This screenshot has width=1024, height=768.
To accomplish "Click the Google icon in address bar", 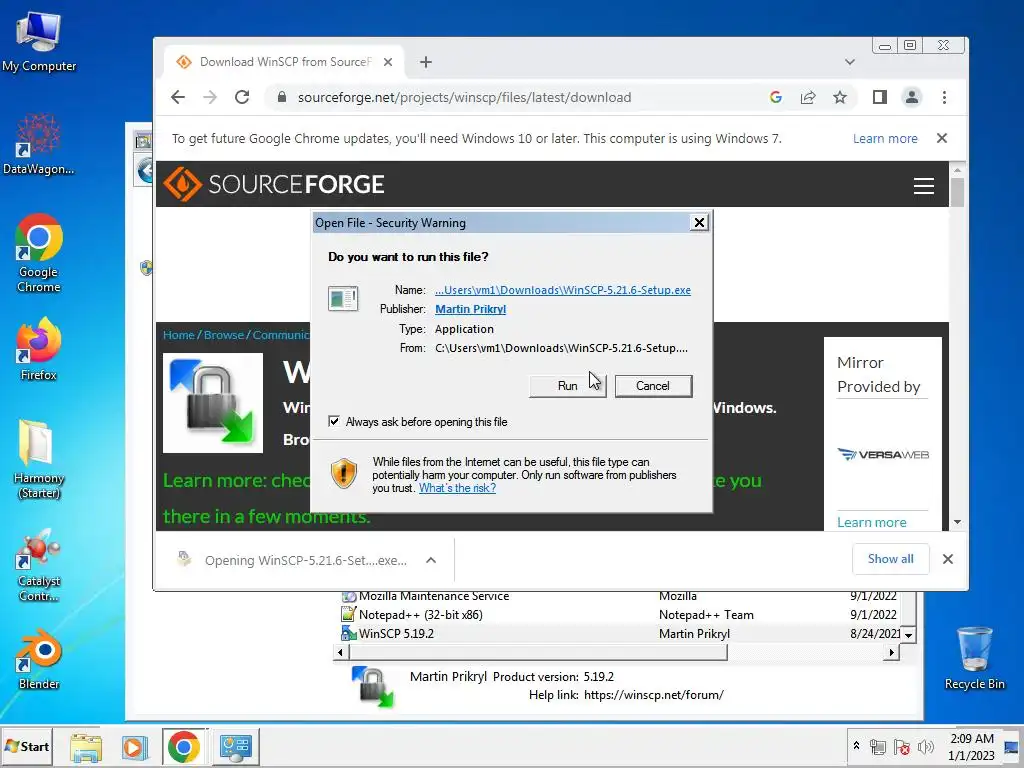I will pos(775,97).
